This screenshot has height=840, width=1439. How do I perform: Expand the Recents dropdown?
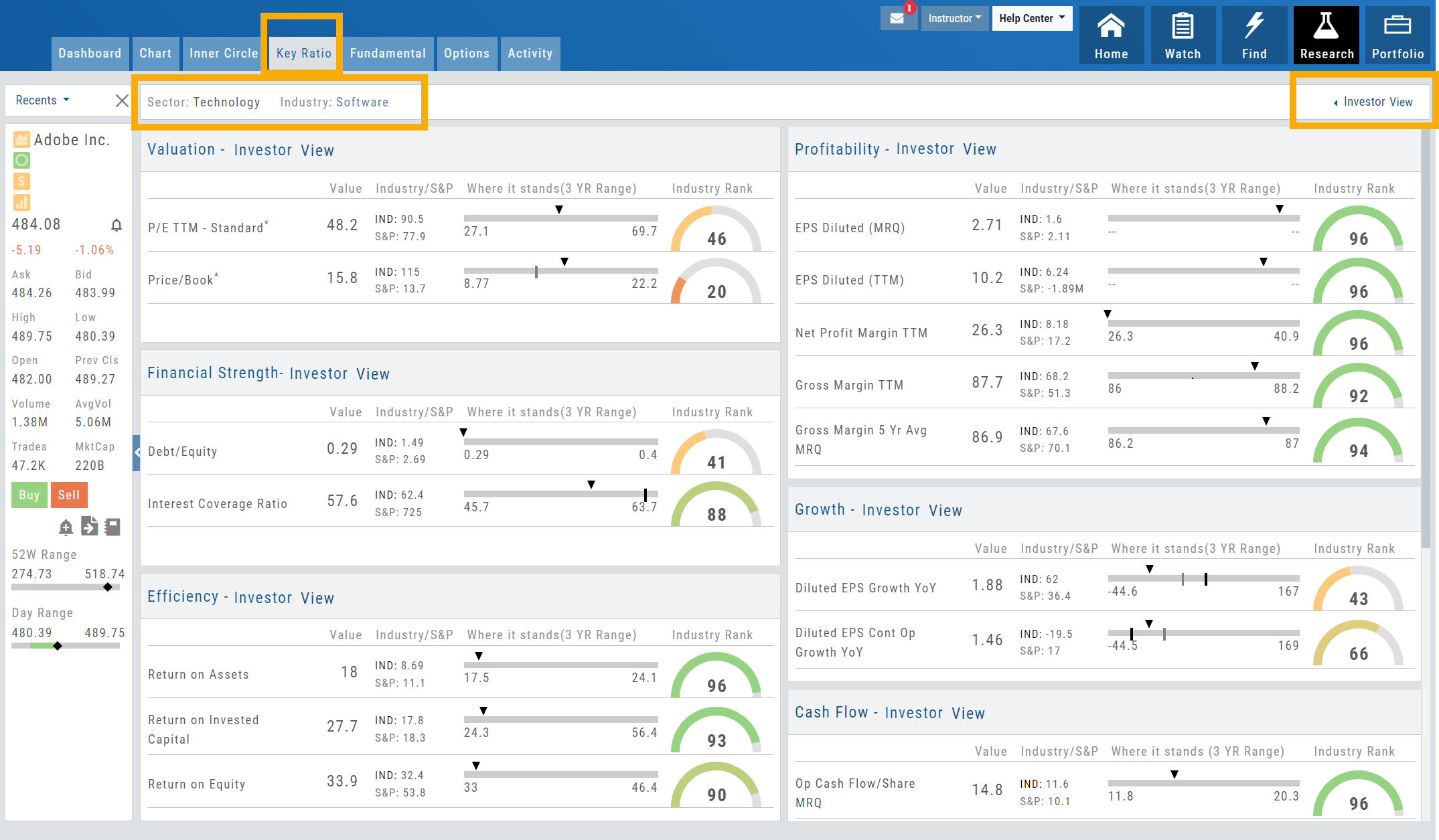[43, 100]
